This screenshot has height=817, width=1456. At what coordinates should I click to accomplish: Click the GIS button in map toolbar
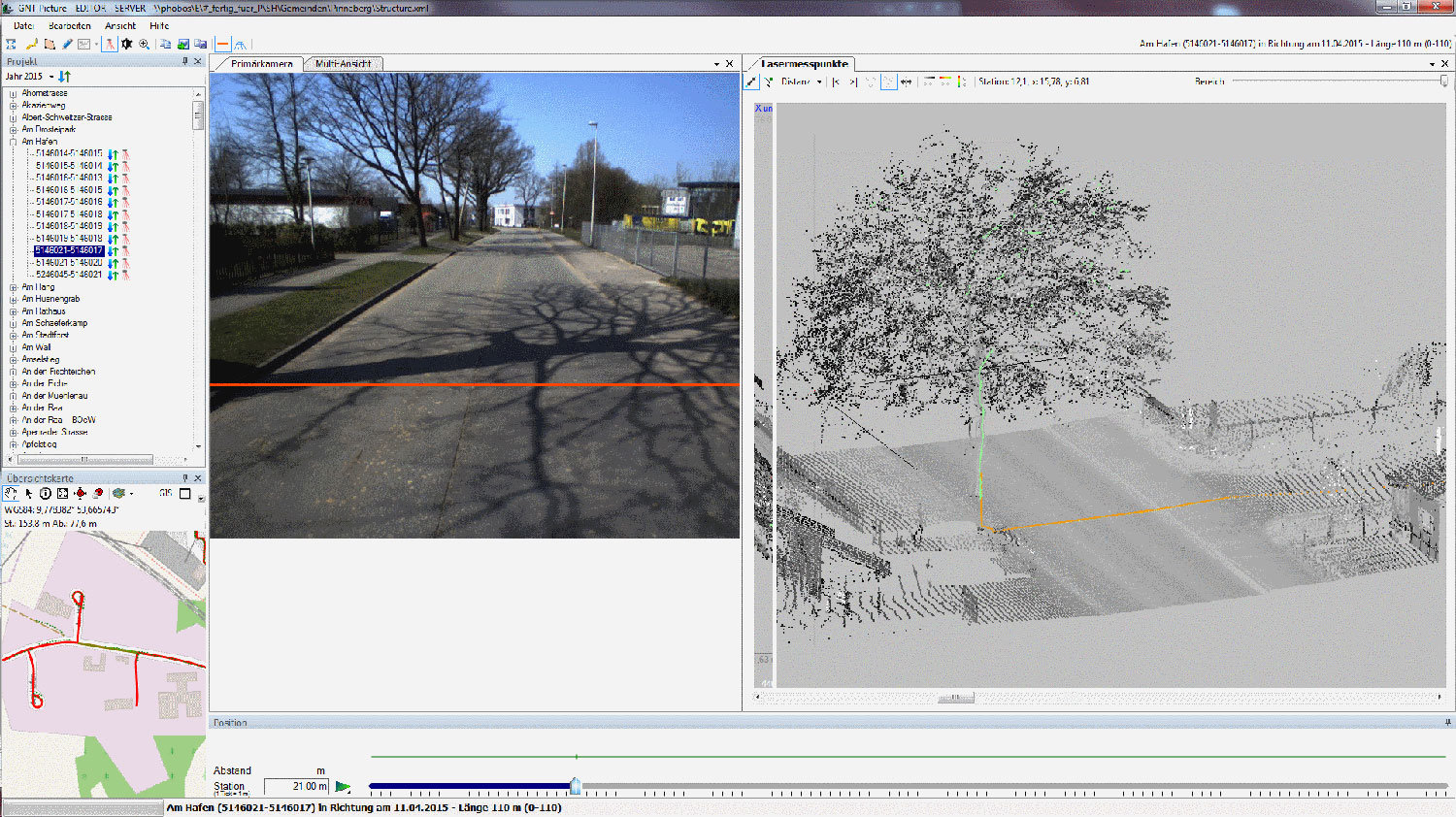point(166,494)
